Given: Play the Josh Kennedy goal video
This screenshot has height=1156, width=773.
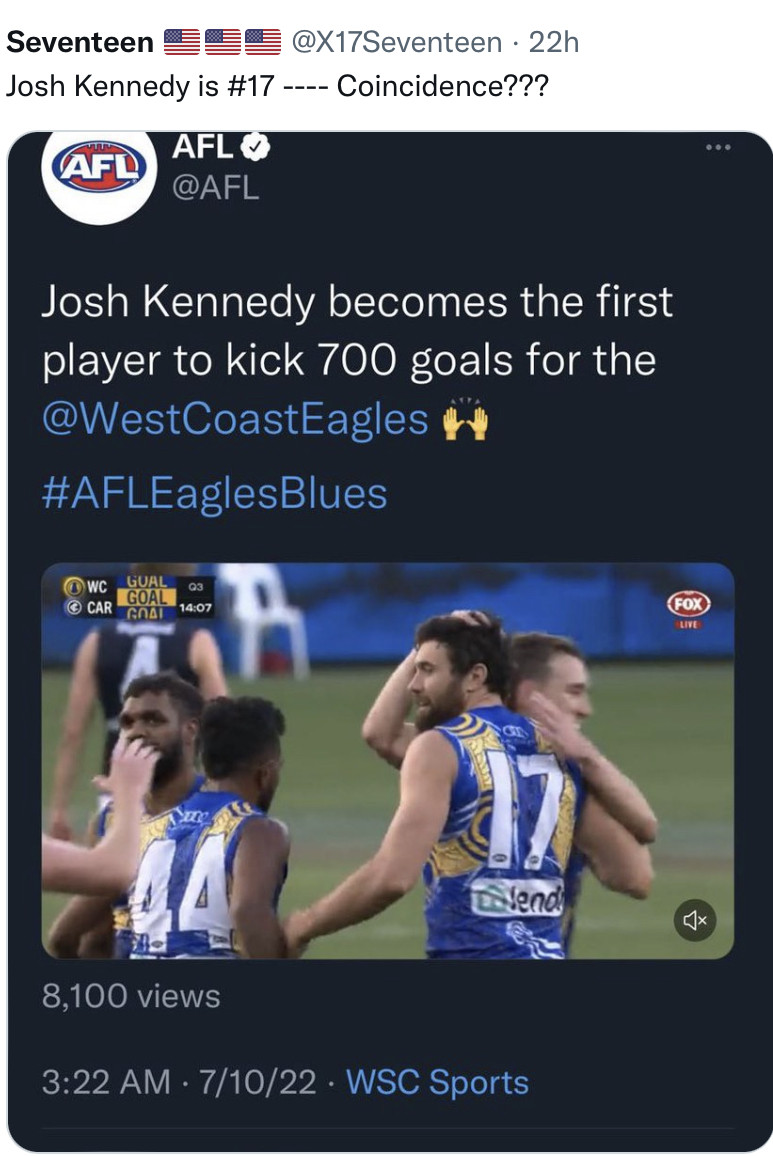Looking at the screenshot, I should point(387,760).
